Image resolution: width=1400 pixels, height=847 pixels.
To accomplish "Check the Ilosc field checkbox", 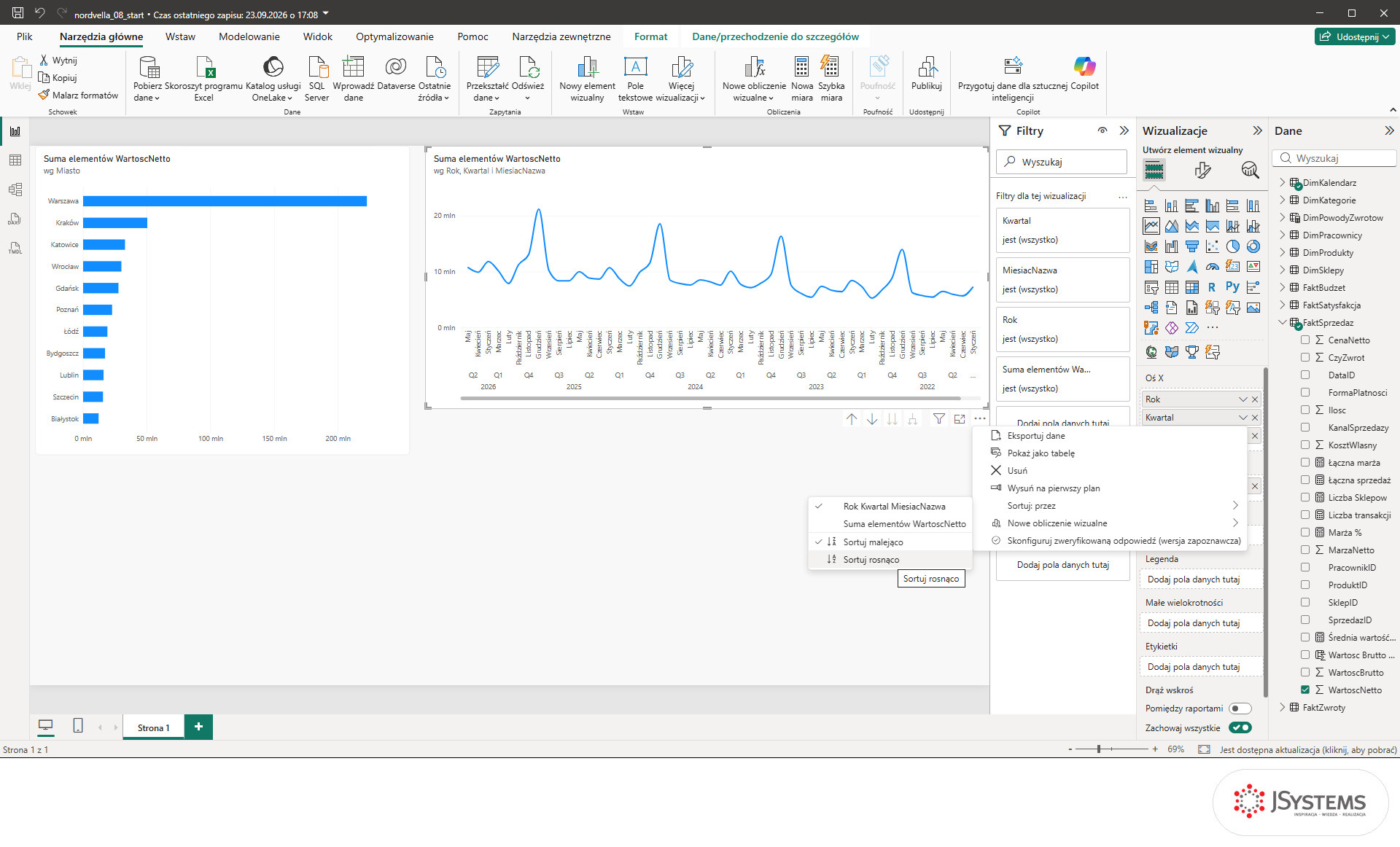I will point(1305,410).
